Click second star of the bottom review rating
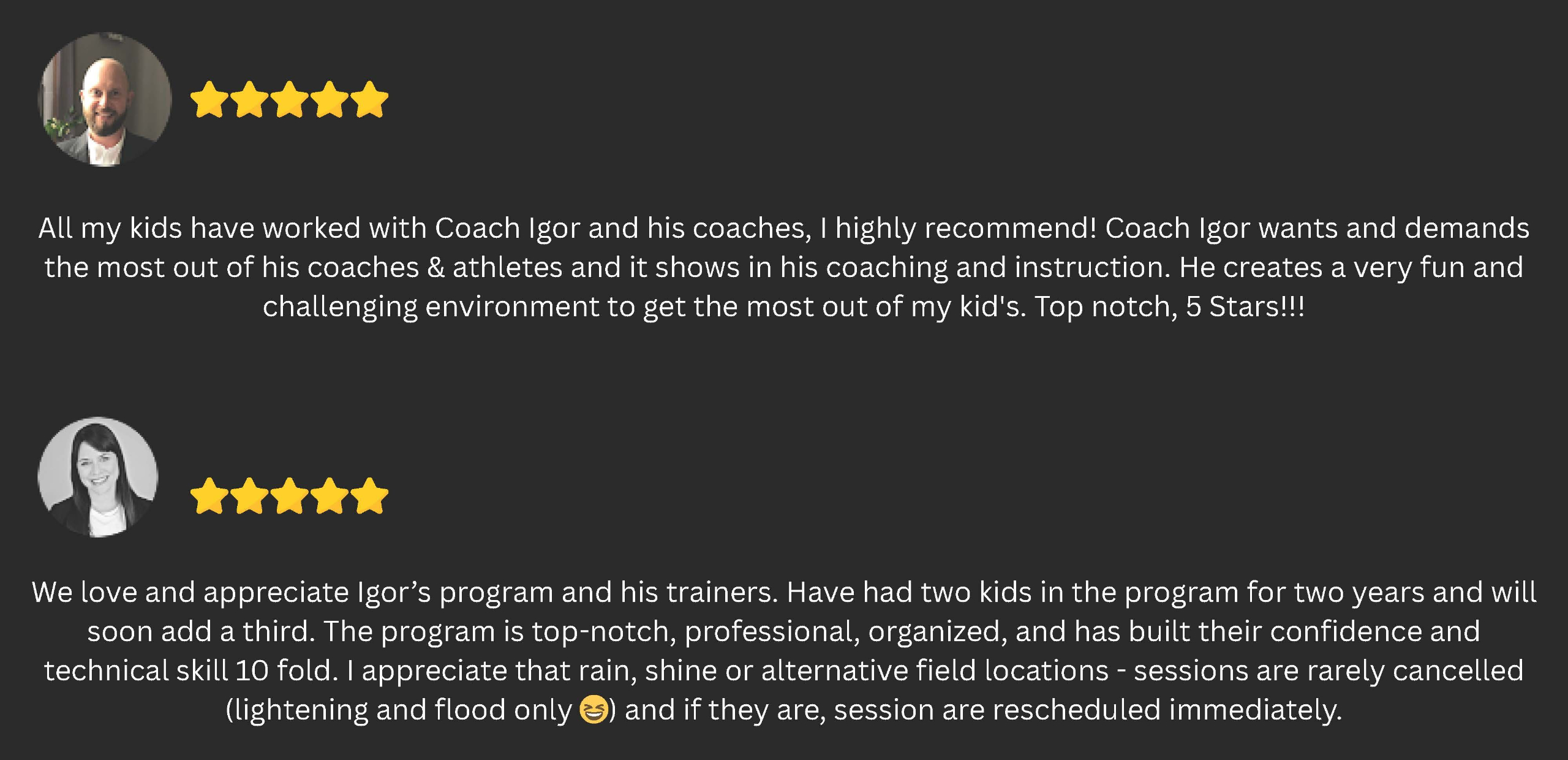 249,496
